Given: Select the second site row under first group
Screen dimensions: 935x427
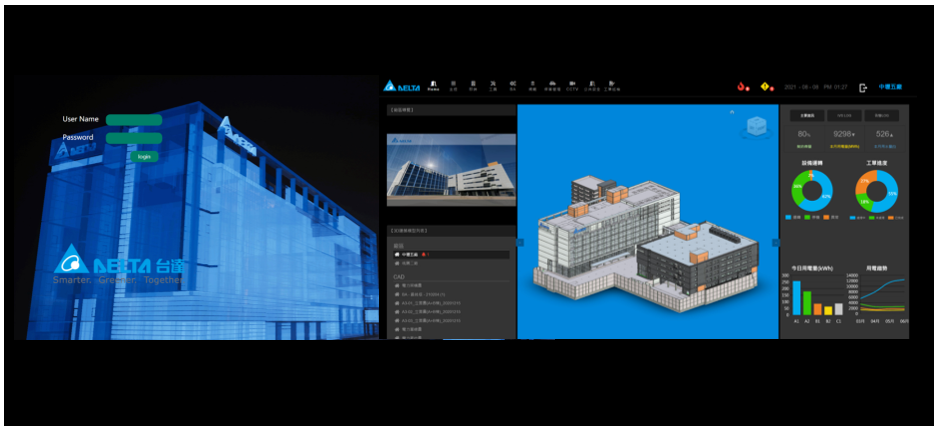Looking at the screenshot, I should (451, 263).
